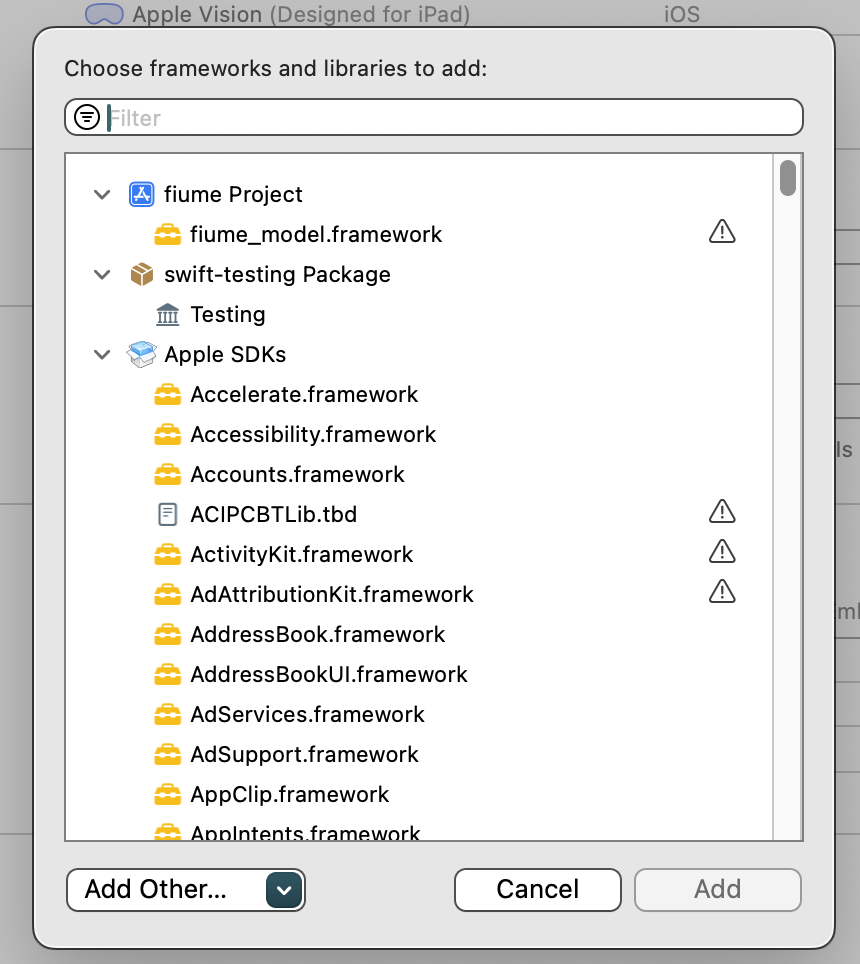
Task: Click the AdServices.framework toolbox icon
Action: click(168, 714)
